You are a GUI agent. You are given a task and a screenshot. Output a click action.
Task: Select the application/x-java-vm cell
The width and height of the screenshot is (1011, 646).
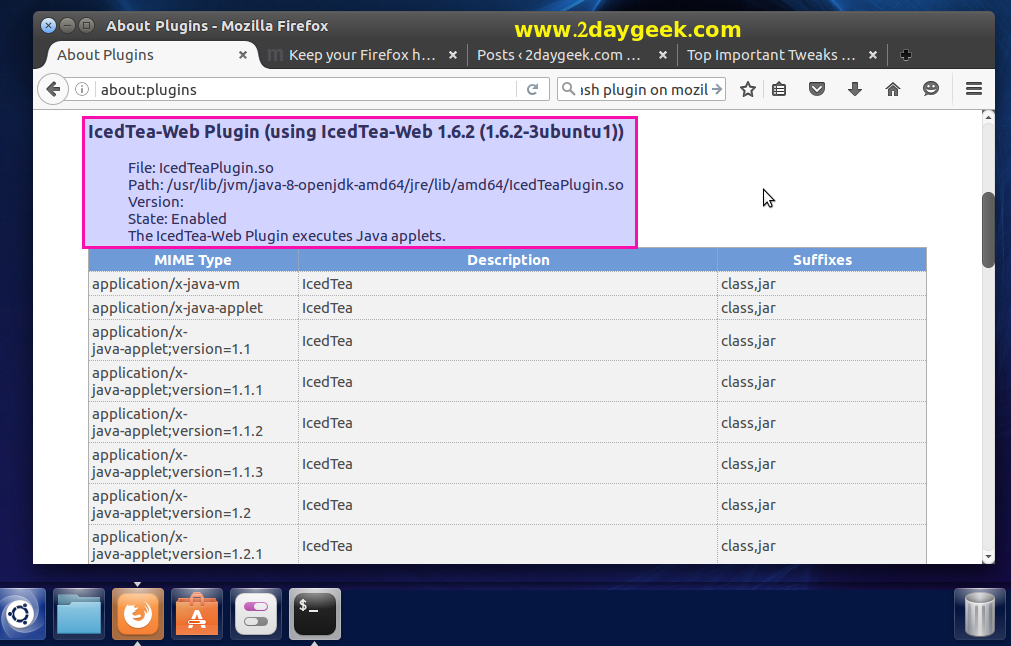[x=193, y=284]
